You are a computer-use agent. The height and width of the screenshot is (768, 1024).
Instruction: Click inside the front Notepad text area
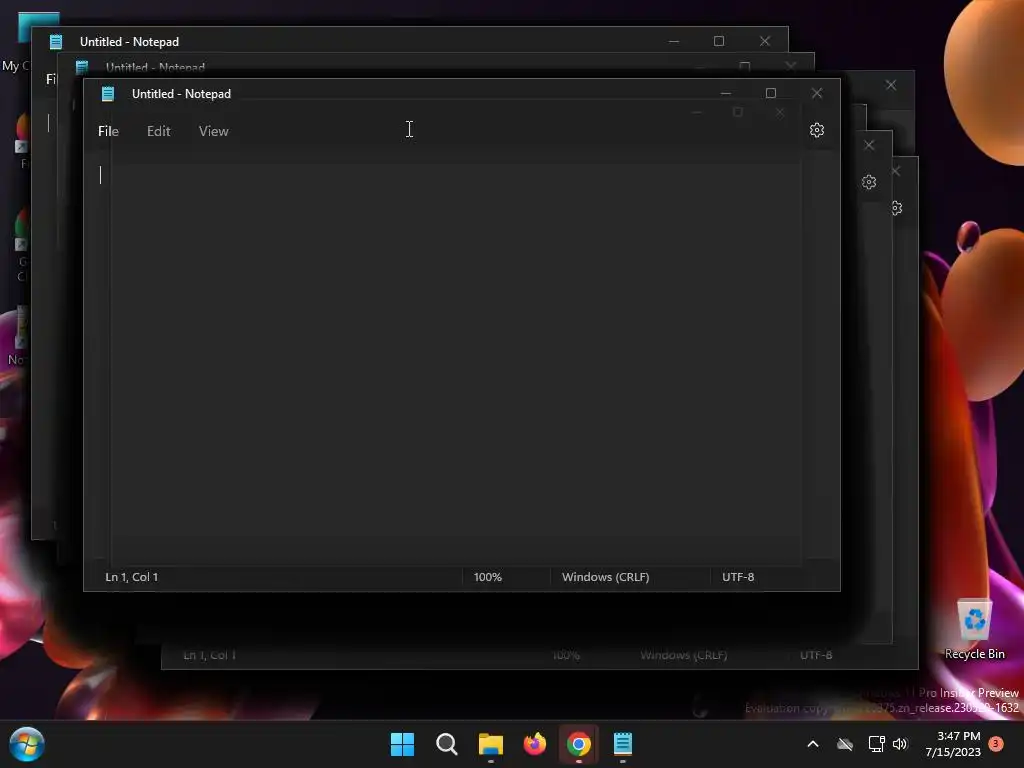point(461,356)
